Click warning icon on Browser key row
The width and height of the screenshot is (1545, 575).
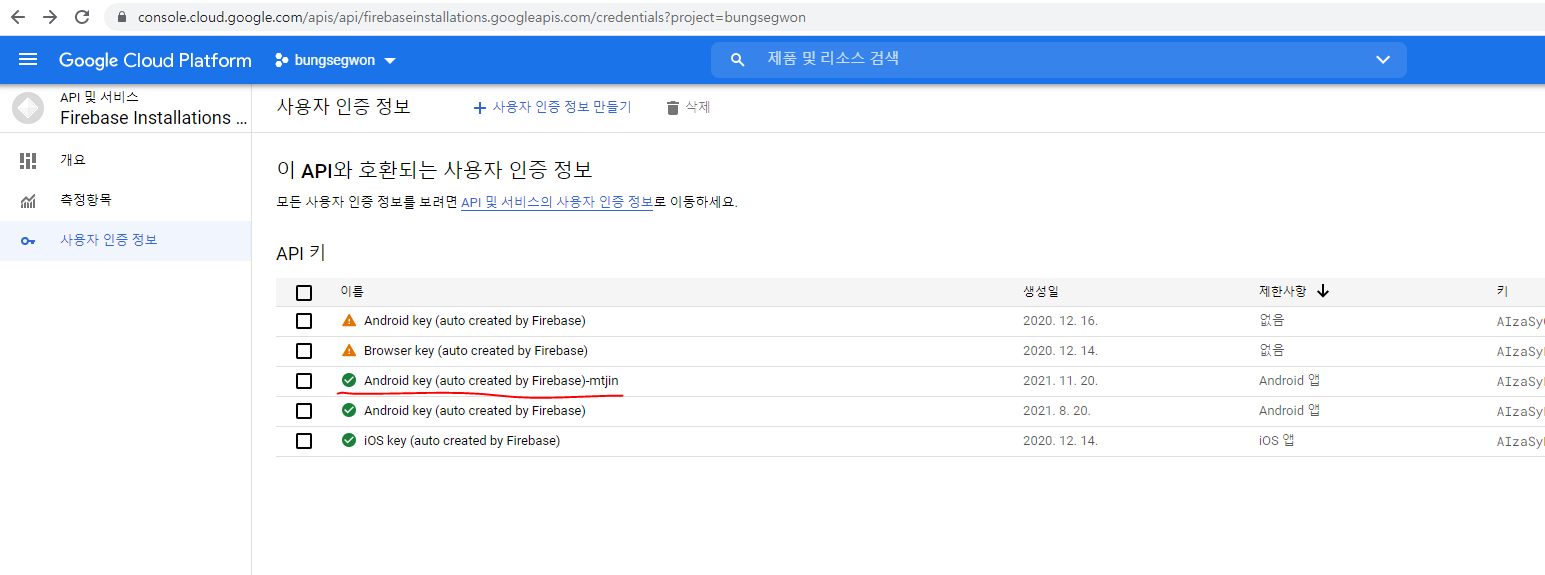click(x=349, y=351)
